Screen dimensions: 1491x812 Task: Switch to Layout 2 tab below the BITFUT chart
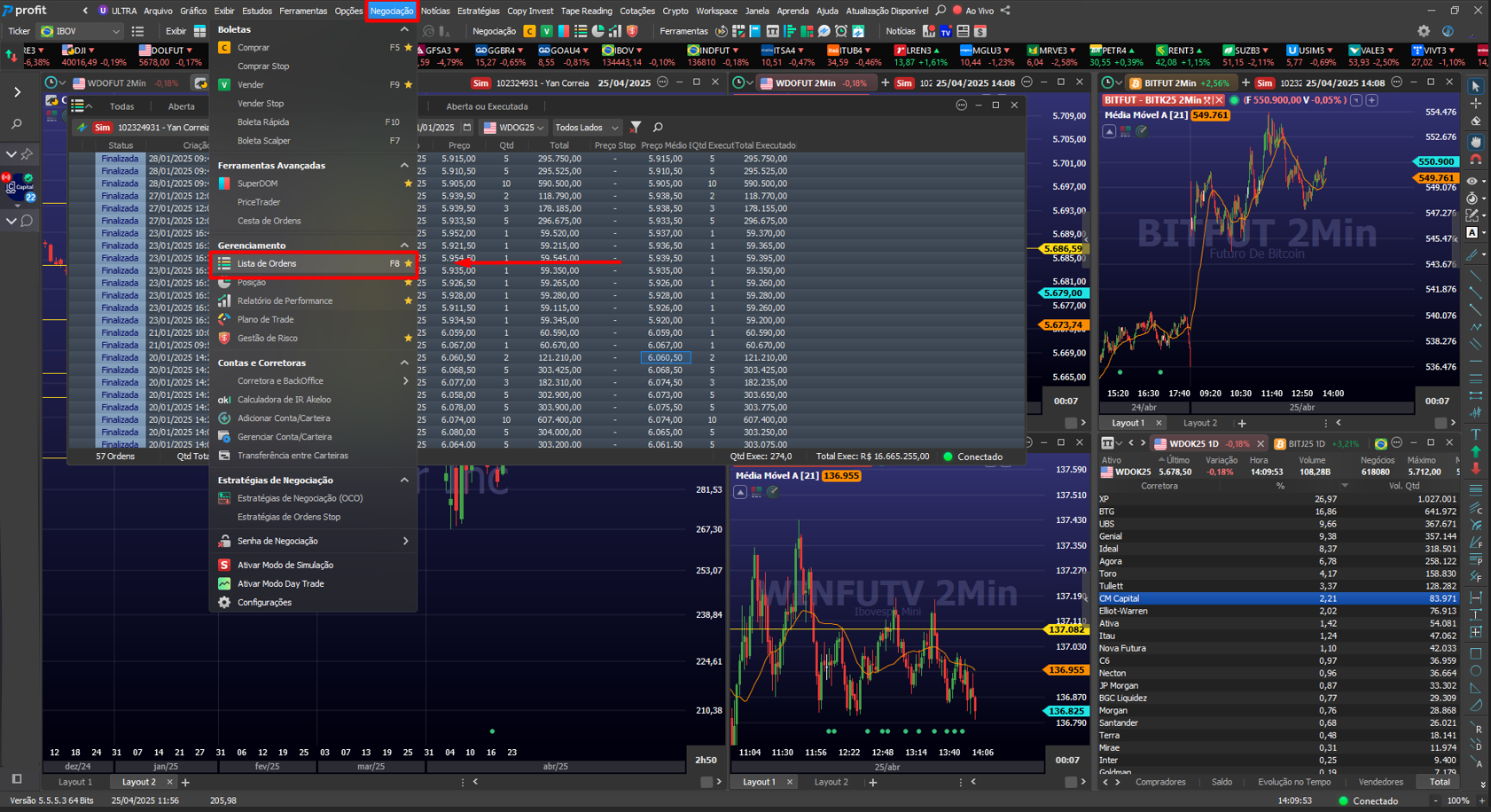pyautogui.click(x=1200, y=423)
